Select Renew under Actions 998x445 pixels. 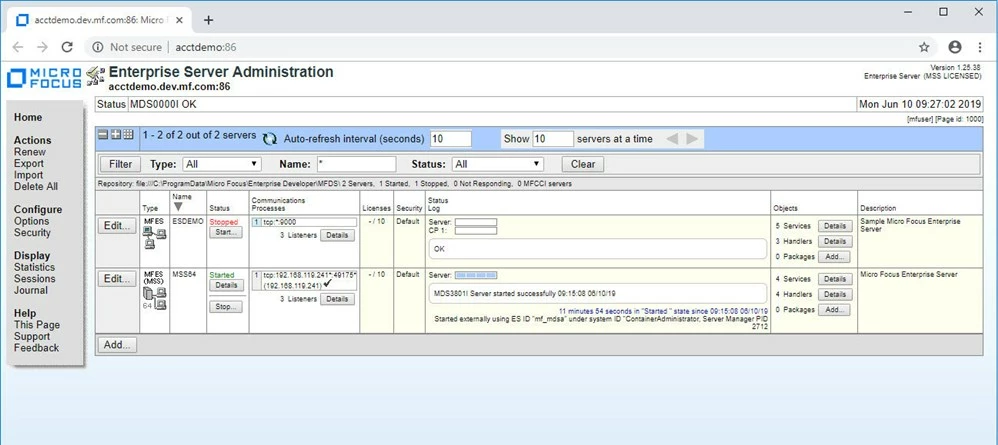[30, 152]
